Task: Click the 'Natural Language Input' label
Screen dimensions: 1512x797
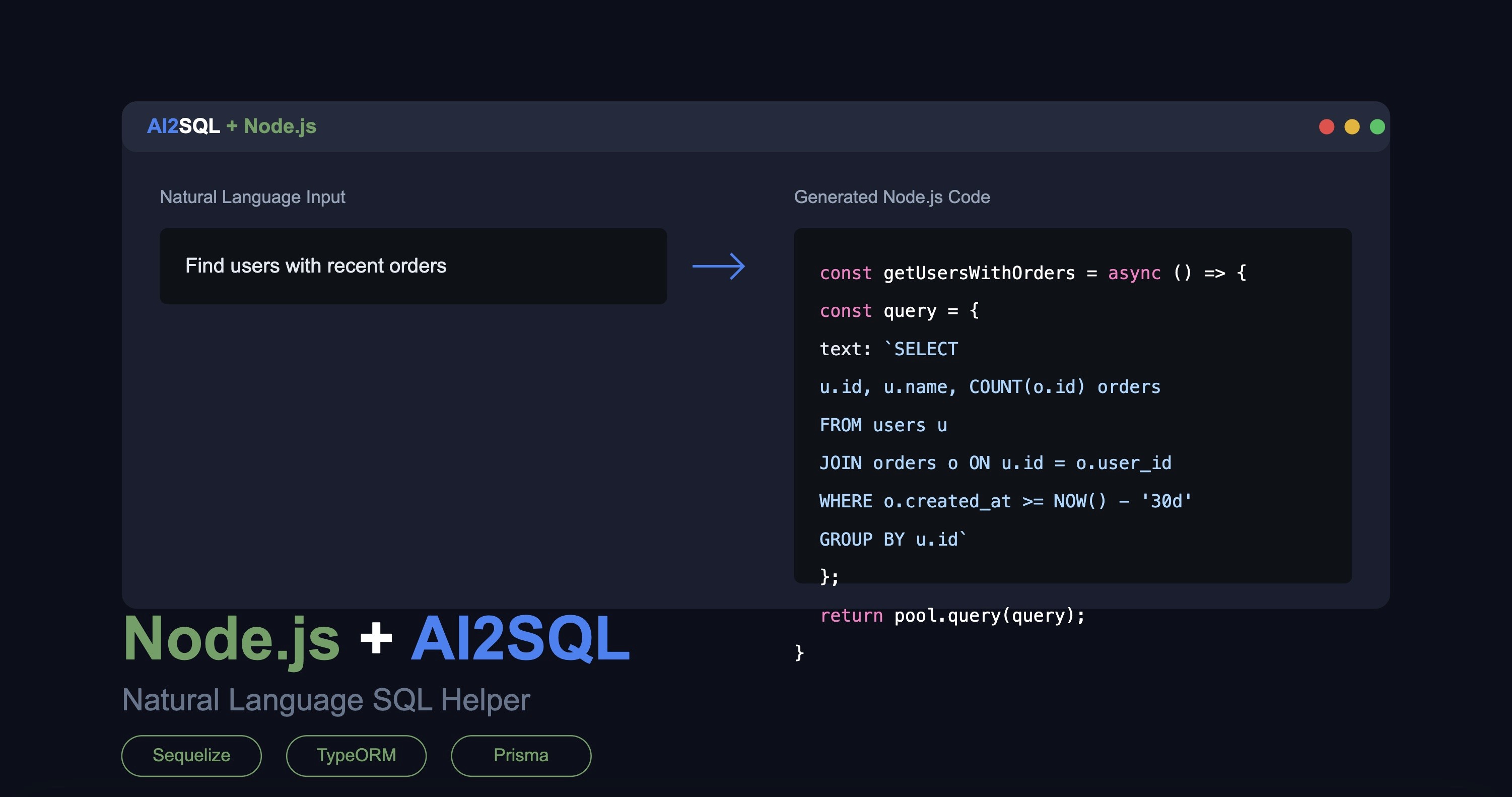Action: (252, 197)
